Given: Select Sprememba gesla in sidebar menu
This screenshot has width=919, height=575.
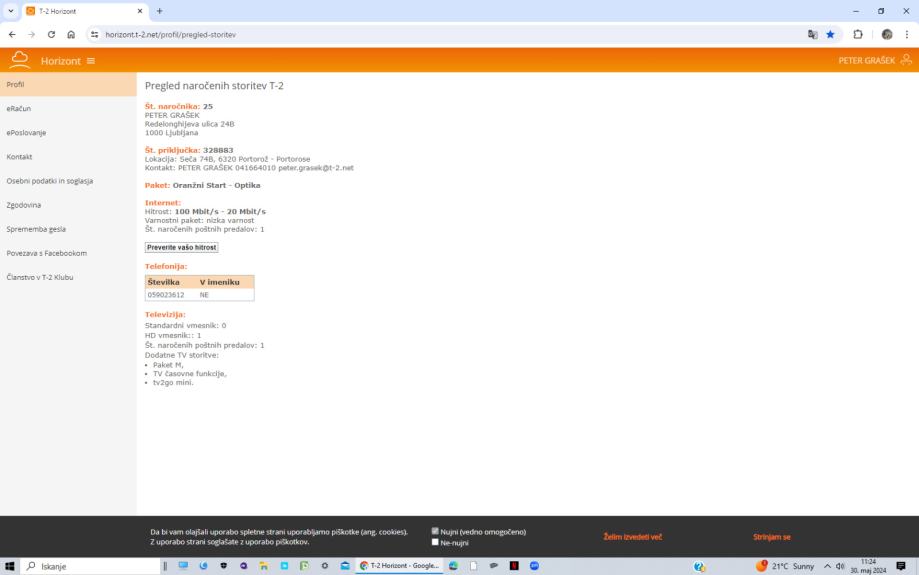Looking at the screenshot, I should [36, 229].
